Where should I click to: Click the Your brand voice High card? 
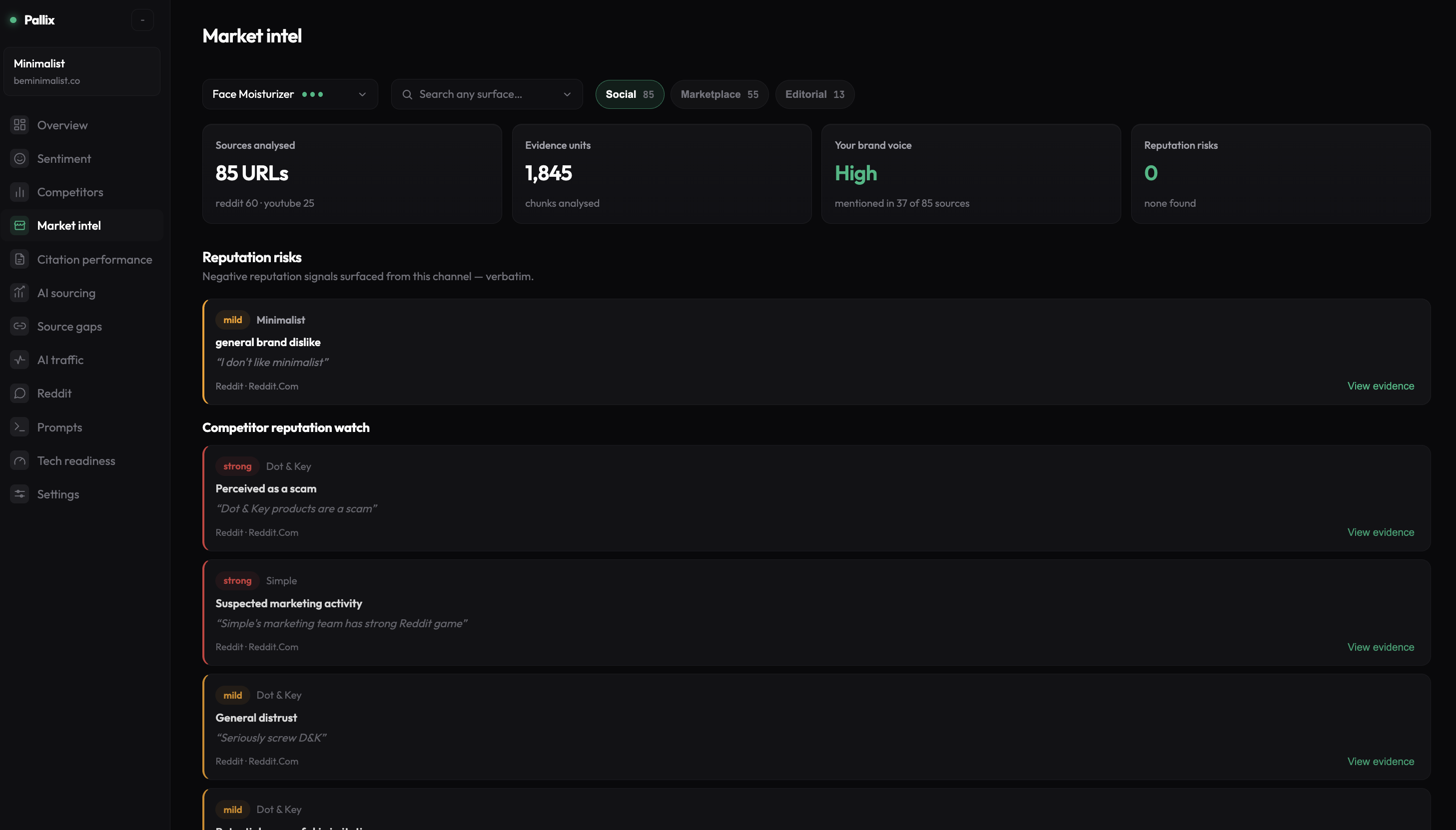[971, 174]
